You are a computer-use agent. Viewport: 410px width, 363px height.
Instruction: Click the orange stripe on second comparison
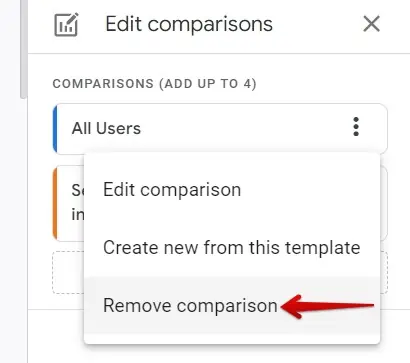click(55, 203)
